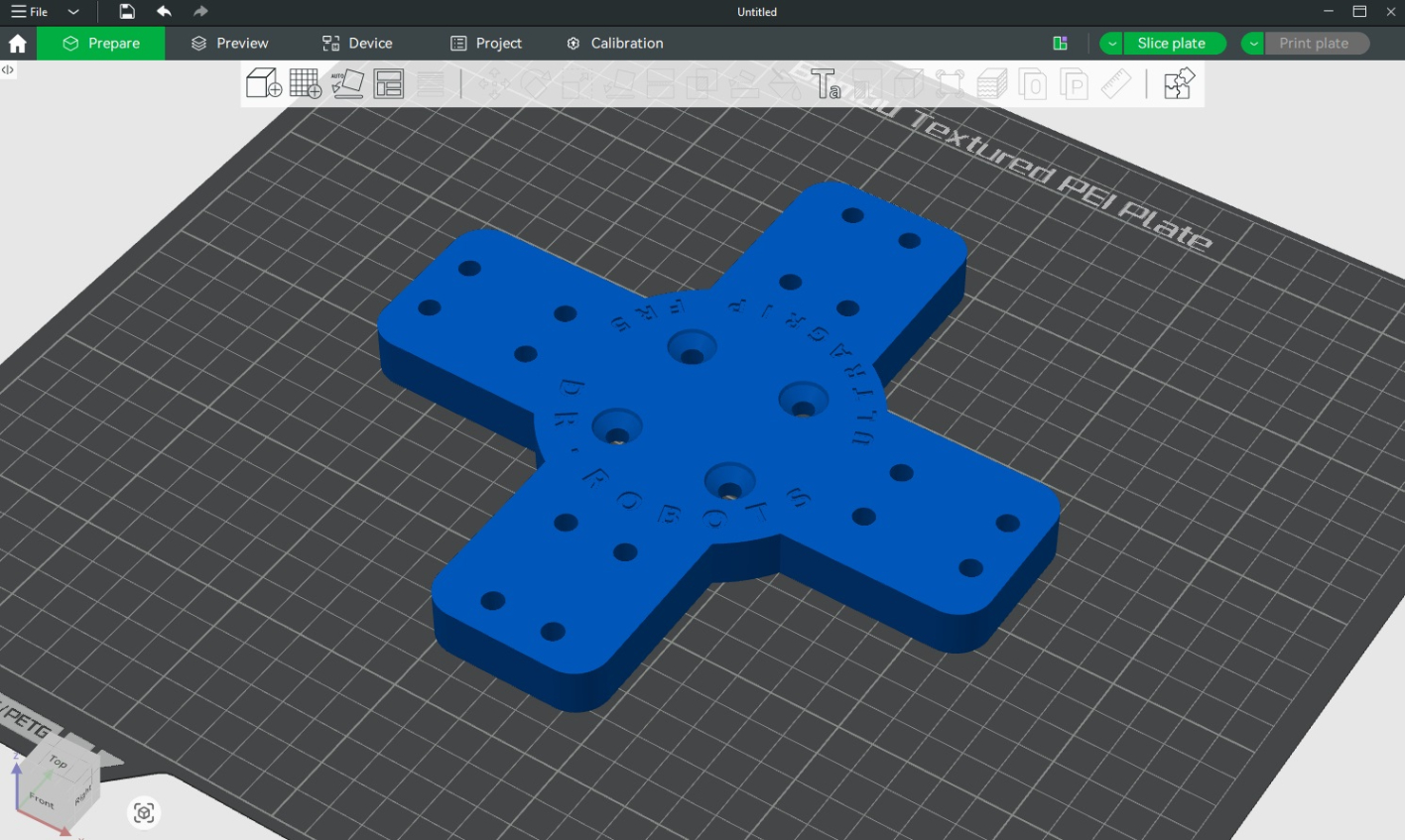Click the Slice plate button
The width and height of the screenshot is (1405, 840).
[x=1171, y=44]
